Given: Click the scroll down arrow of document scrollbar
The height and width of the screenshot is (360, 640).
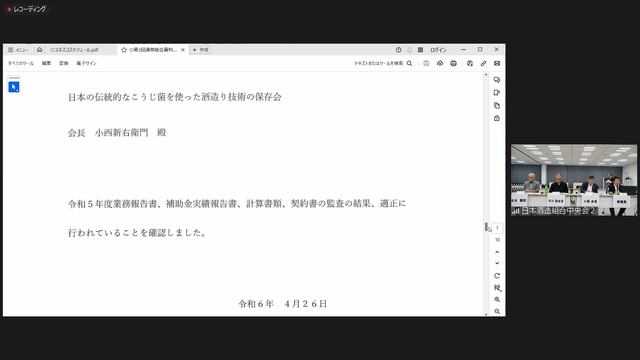Looking at the screenshot, I should pyautogui.click(x=486, y=314).
